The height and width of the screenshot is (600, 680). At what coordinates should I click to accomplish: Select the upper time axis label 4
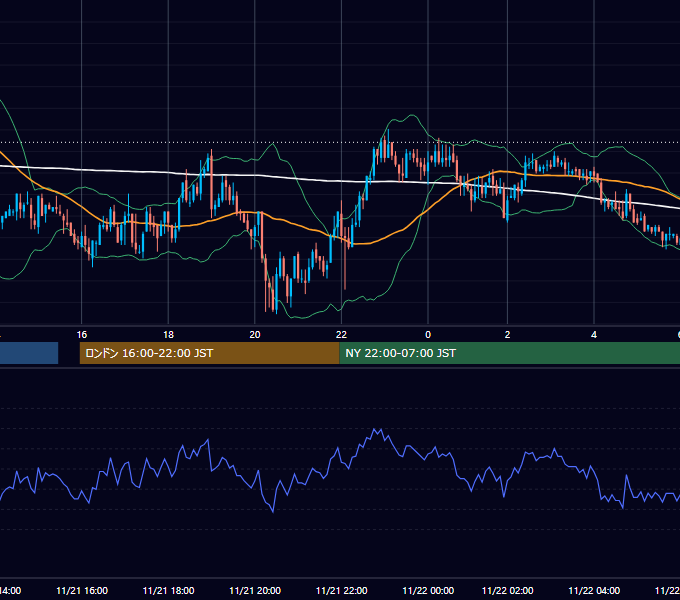(594, 335)
